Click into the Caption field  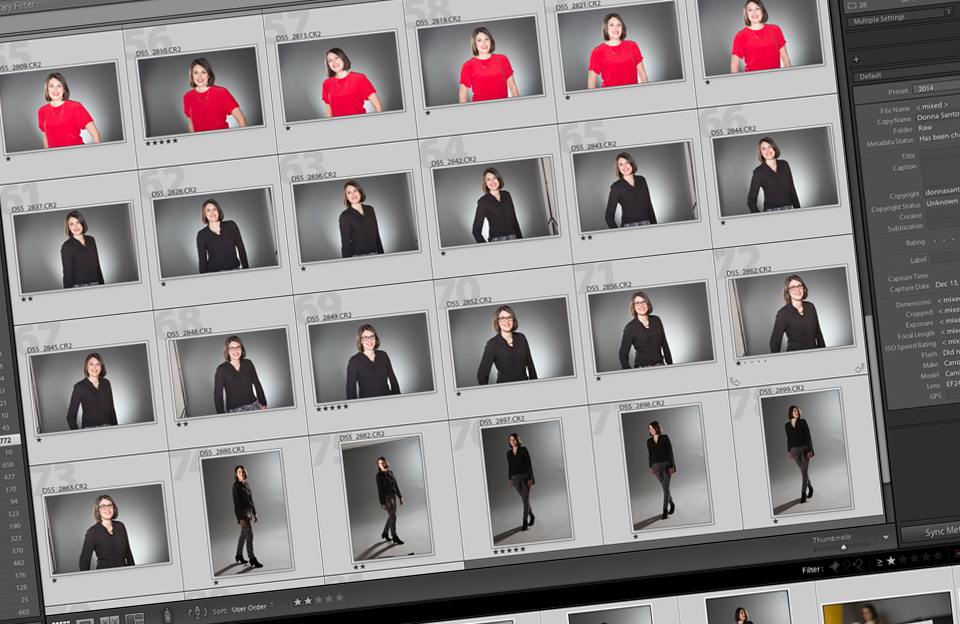940,169
